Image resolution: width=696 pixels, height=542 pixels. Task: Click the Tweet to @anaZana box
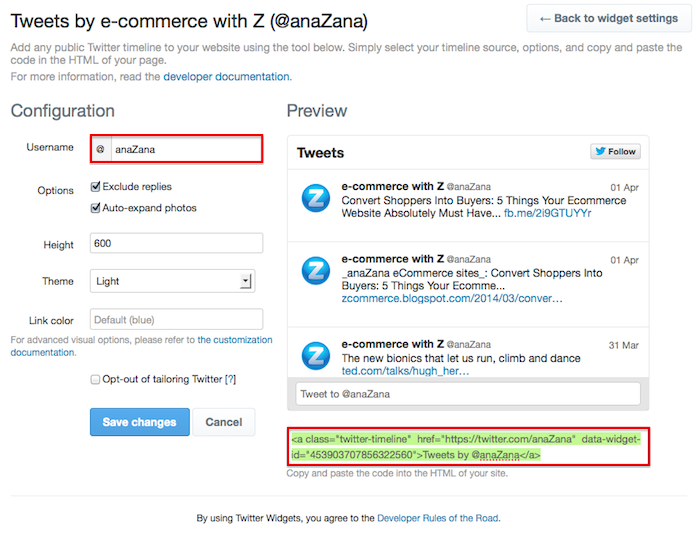[x=468, y=394]
